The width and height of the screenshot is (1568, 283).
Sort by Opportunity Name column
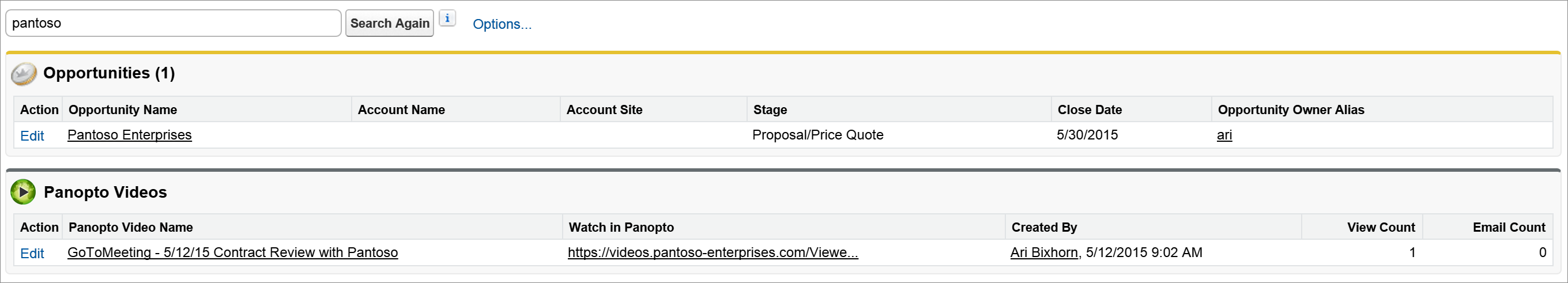coord(123,110)
